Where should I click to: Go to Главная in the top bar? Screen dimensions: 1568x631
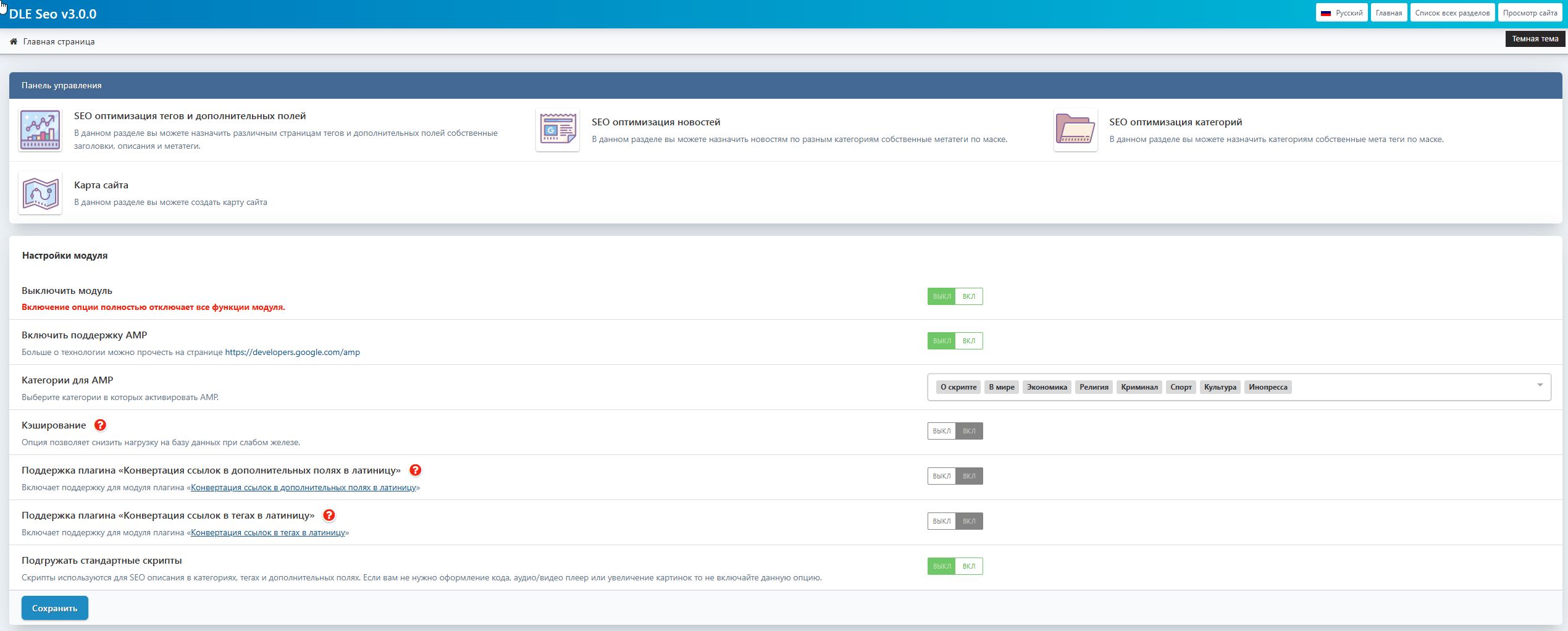1388,13
